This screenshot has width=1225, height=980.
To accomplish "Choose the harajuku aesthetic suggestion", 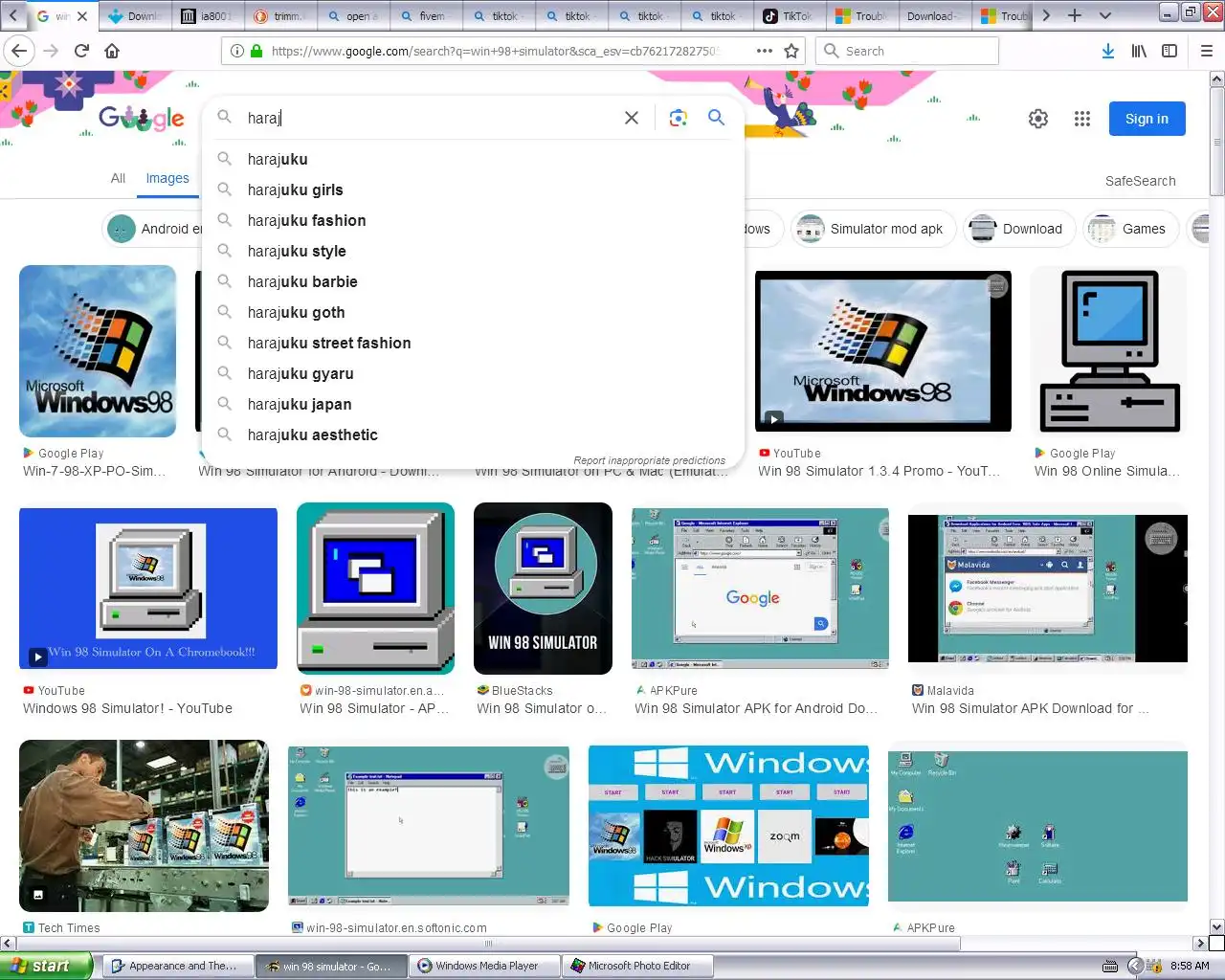I will tap(473, 434).
